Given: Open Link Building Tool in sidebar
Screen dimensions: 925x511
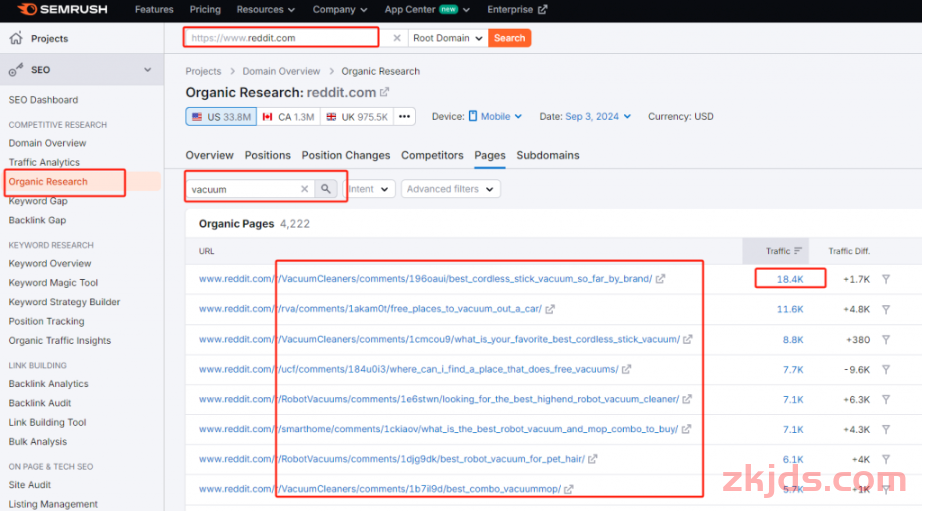Looking at the screenshot, I should pyautogui.click(x=47, y=422).
